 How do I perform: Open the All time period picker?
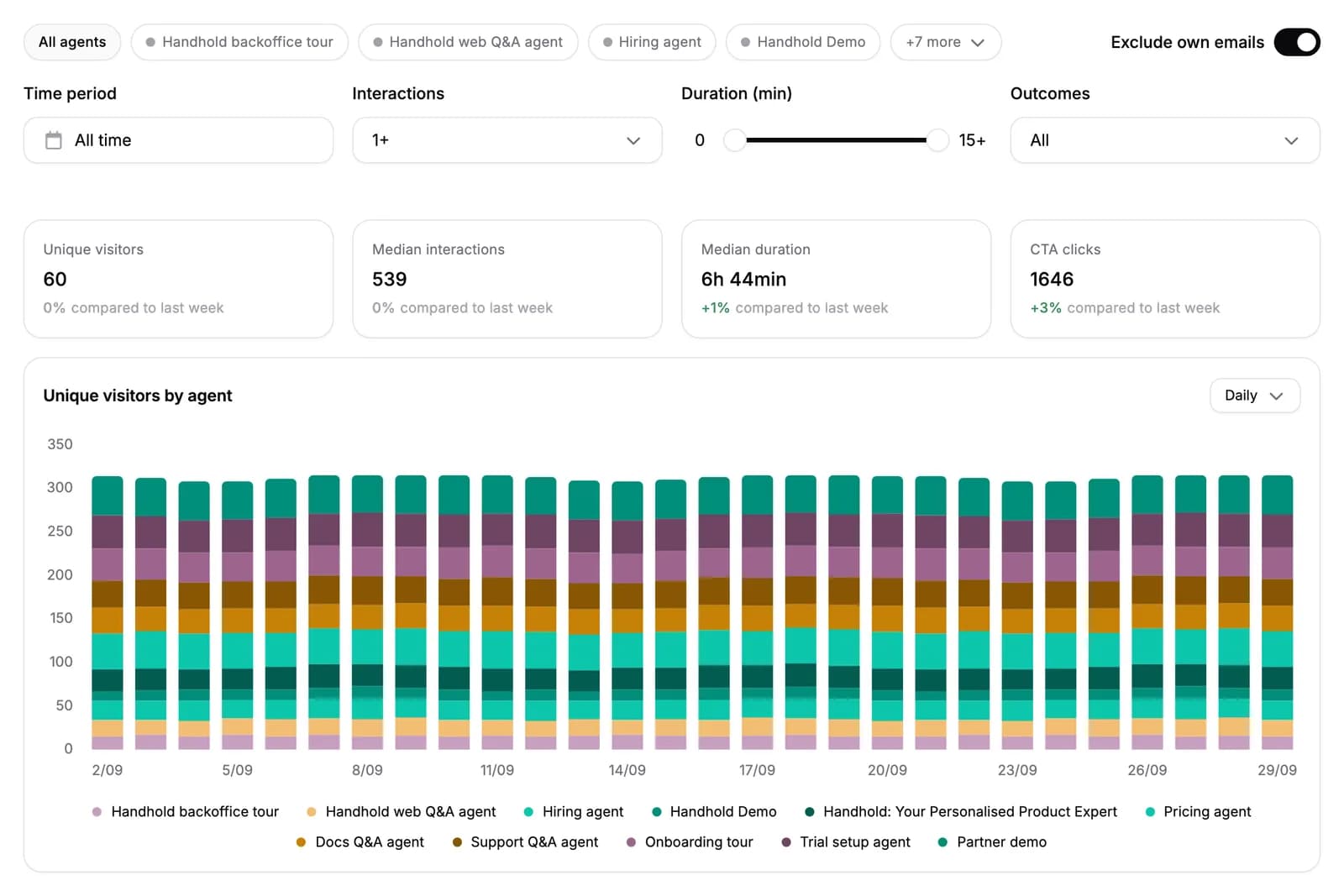(x=178, y=140)
